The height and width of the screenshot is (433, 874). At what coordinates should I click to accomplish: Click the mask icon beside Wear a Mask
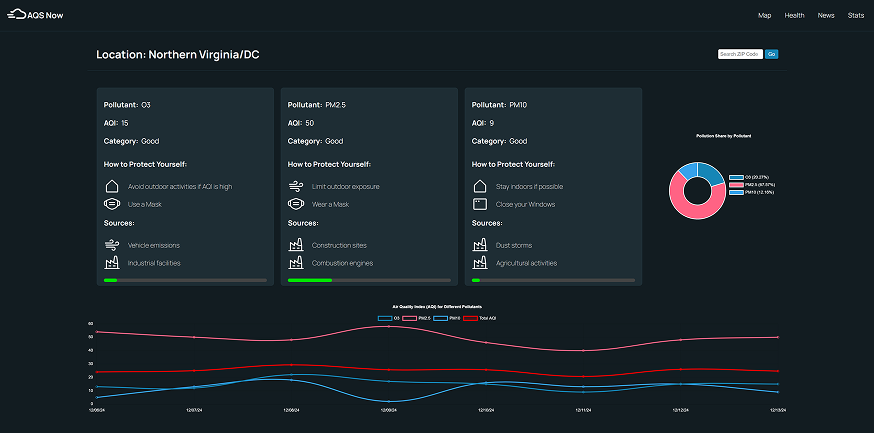(295, 204)
